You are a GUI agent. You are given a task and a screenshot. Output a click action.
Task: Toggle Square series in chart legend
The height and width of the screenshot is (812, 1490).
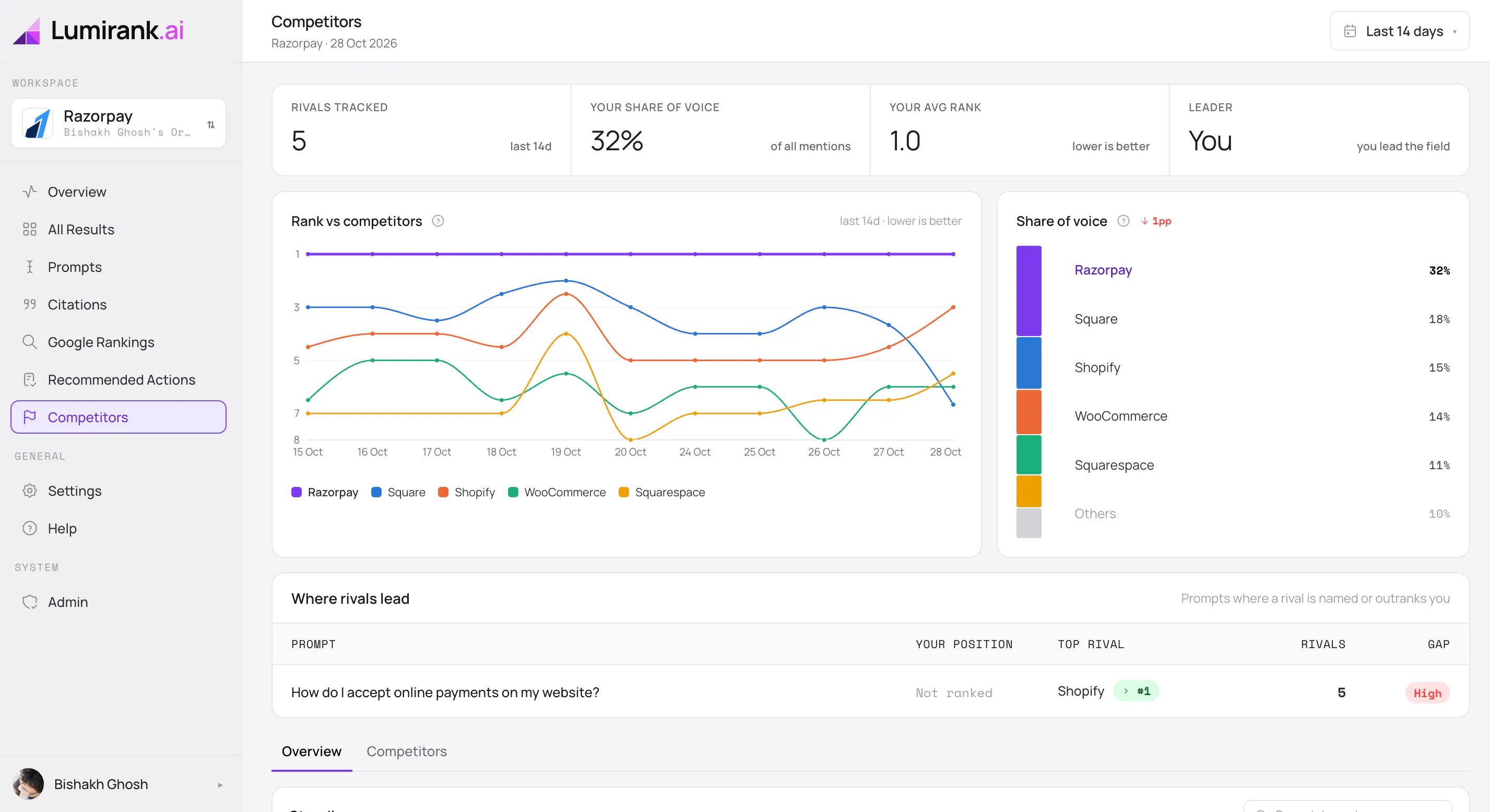[398, 492]
